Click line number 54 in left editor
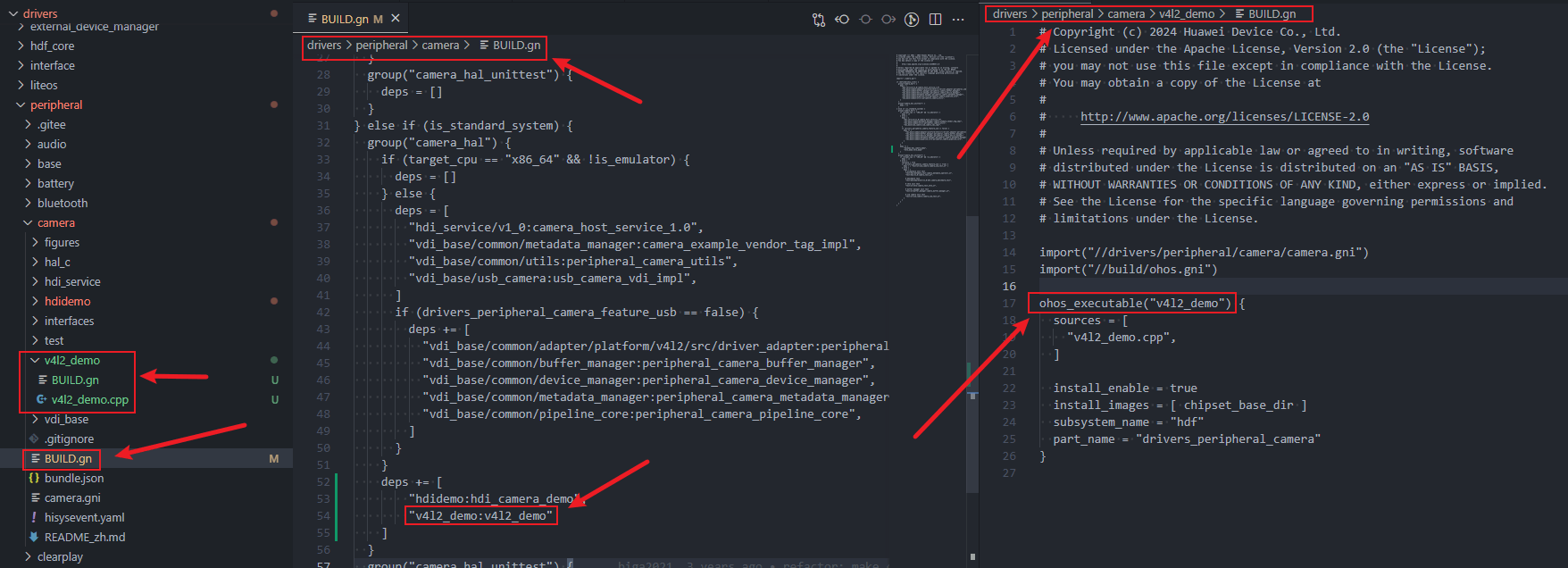Screen dimensions: 1568x568 322,515
